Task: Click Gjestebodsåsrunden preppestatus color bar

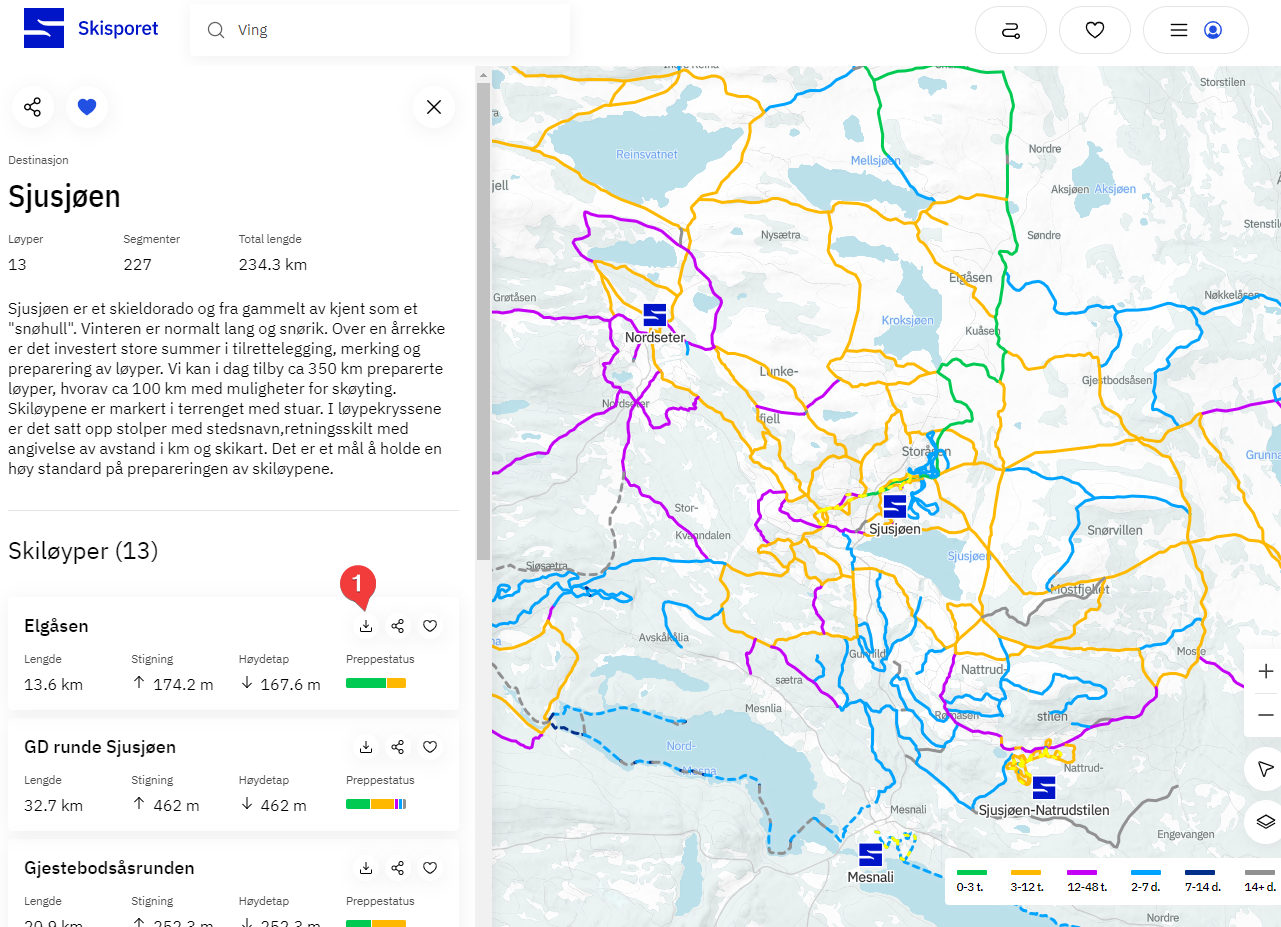Action: [x=376, y=923]
